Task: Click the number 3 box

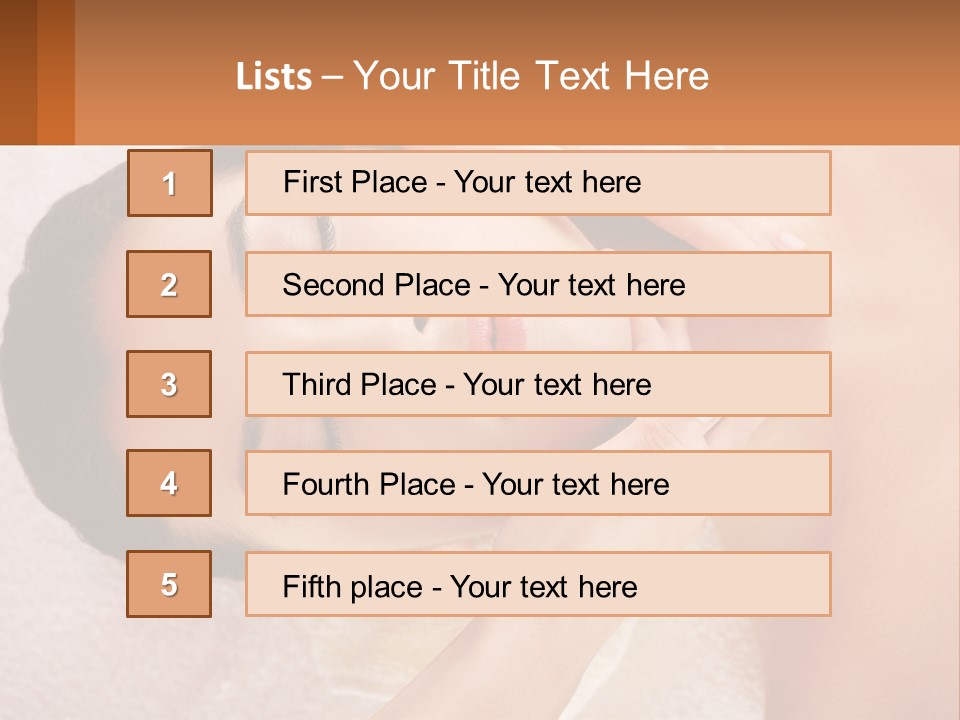Action: pos(169,384)
